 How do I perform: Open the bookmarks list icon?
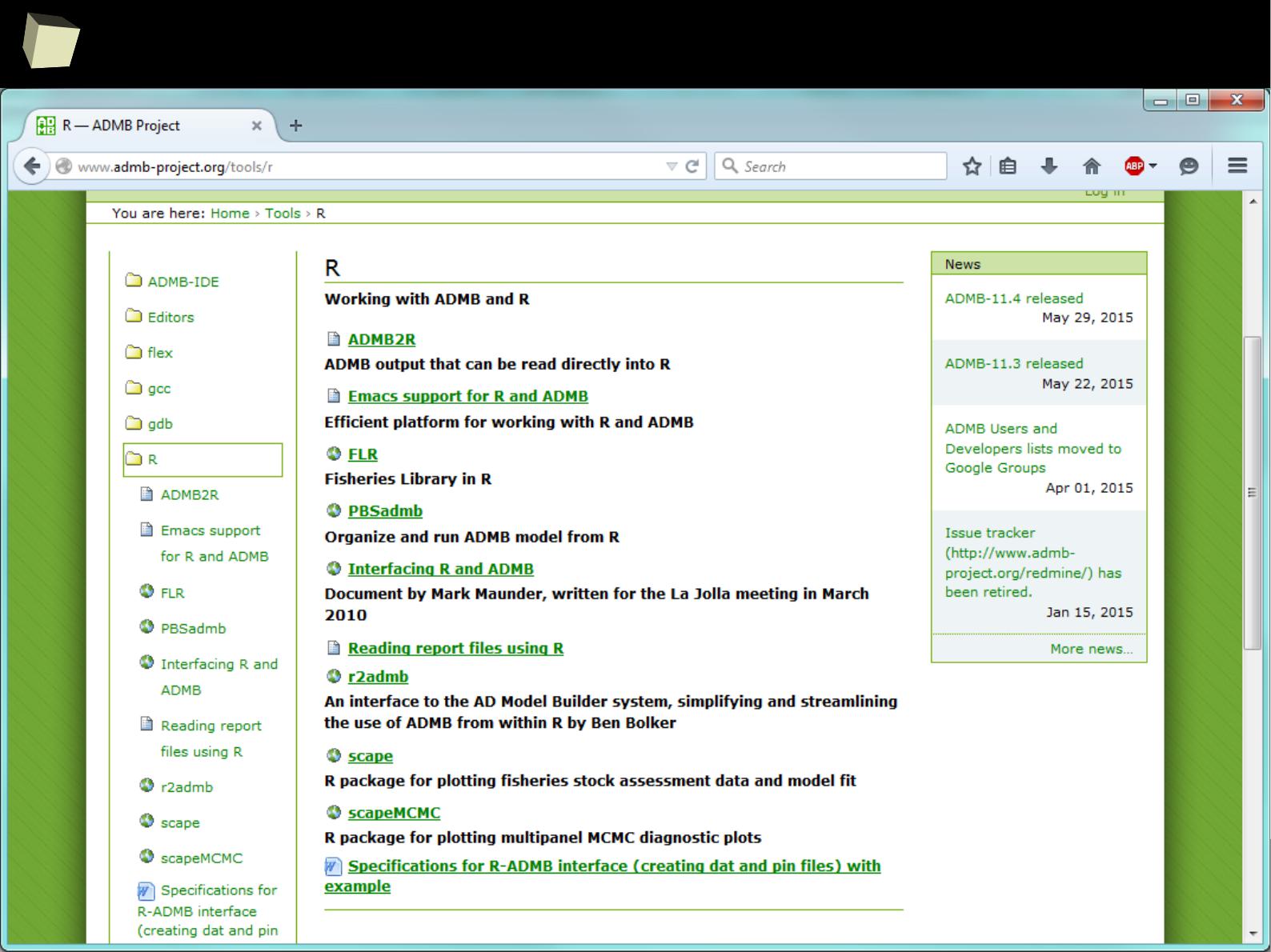click(x=1008, y=166)
